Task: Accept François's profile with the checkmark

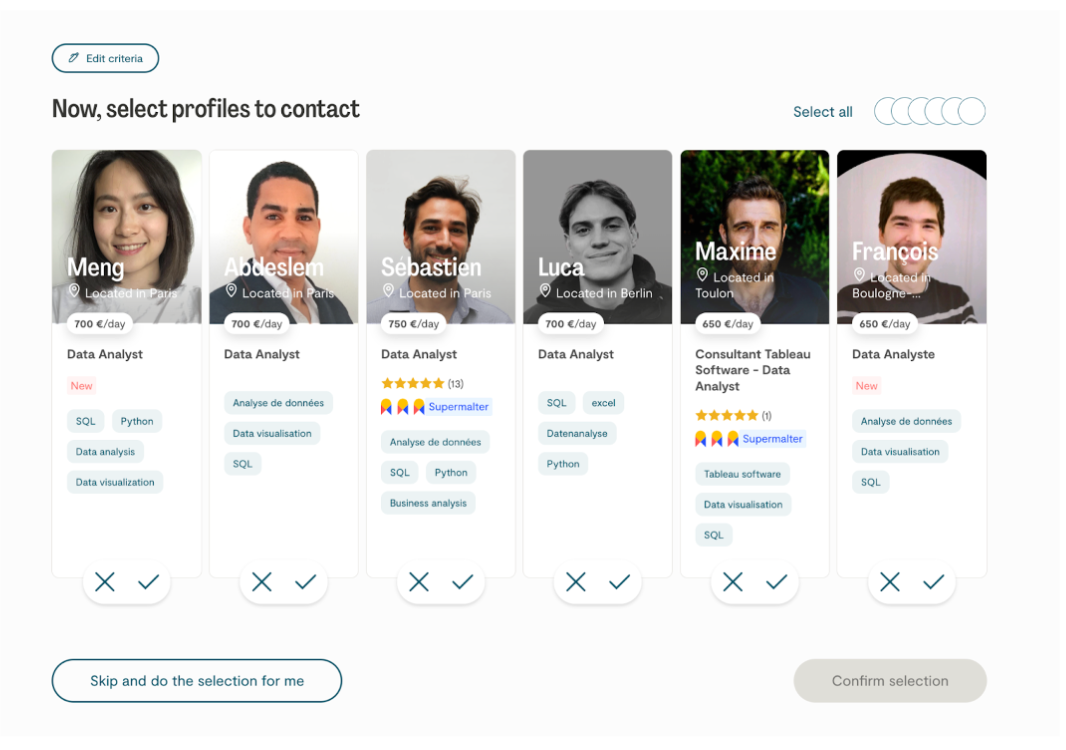Action: point(934,582)
